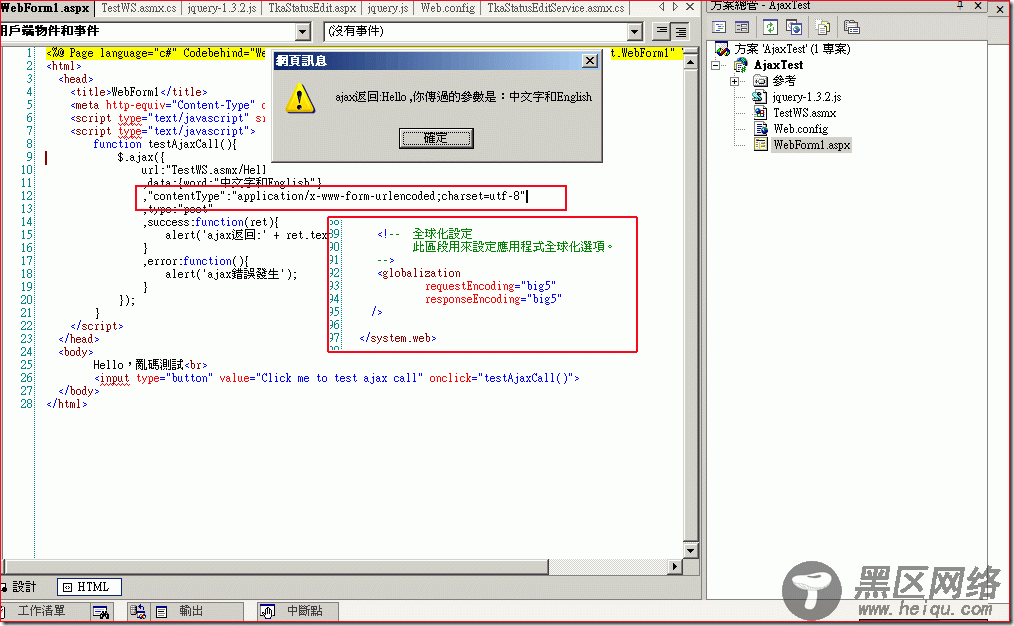Click the AjaxTest project globe icon
The height and width of the screenshot is (626, 1014).
click(741, 65)
